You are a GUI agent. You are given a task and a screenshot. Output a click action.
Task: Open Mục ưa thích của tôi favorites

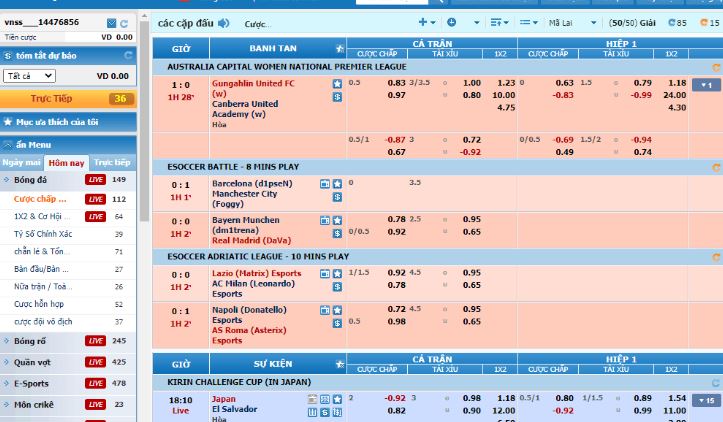68,122
